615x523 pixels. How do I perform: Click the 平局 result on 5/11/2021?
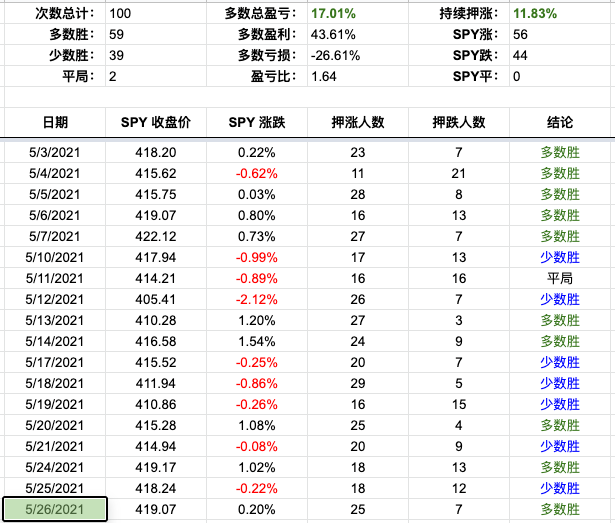point(560,276)
